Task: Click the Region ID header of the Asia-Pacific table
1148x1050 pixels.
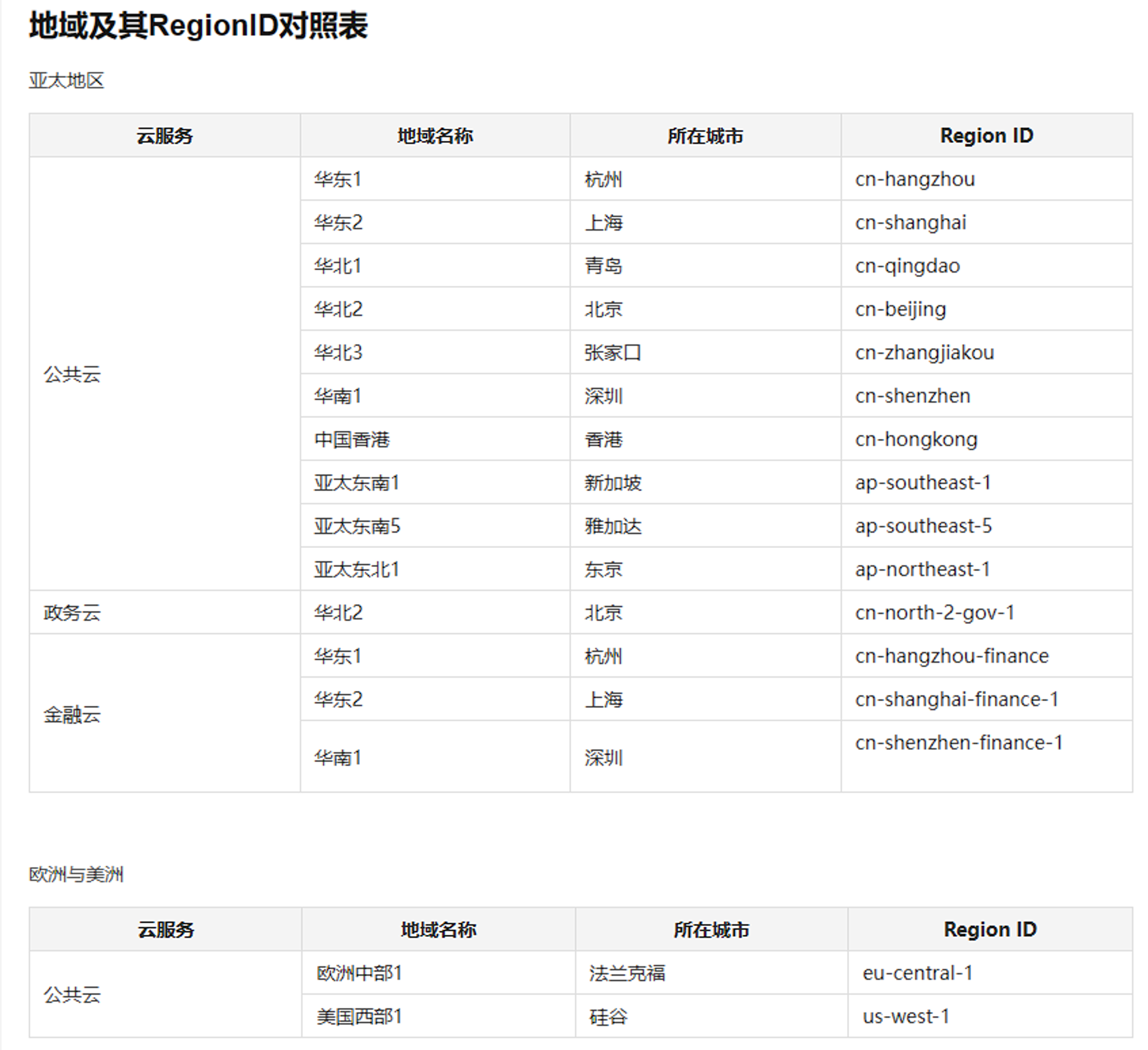Action: (x=987, y=135)
